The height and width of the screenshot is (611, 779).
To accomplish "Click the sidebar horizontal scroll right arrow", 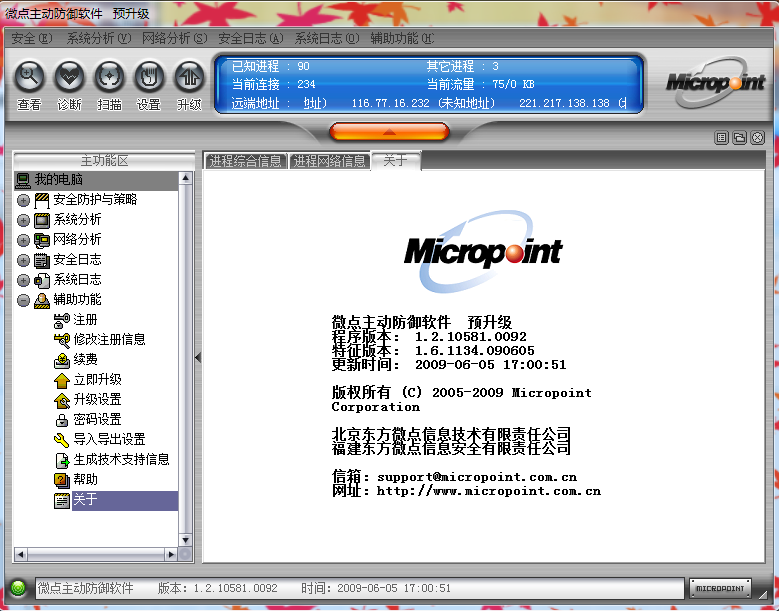I will (x=171, y=554).
